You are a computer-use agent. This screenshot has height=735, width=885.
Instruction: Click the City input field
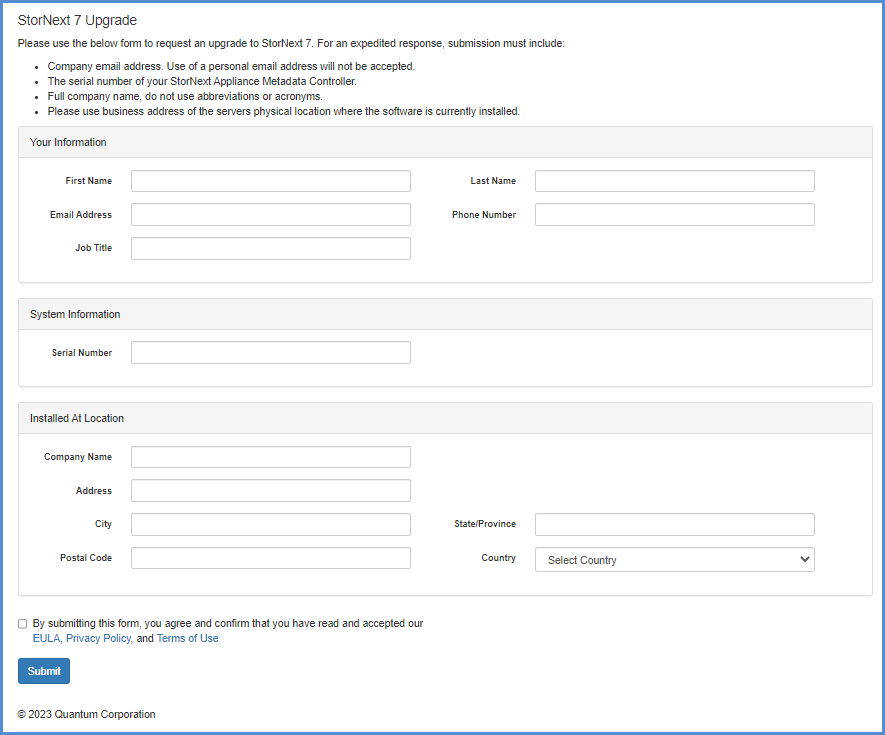[271, 524]
